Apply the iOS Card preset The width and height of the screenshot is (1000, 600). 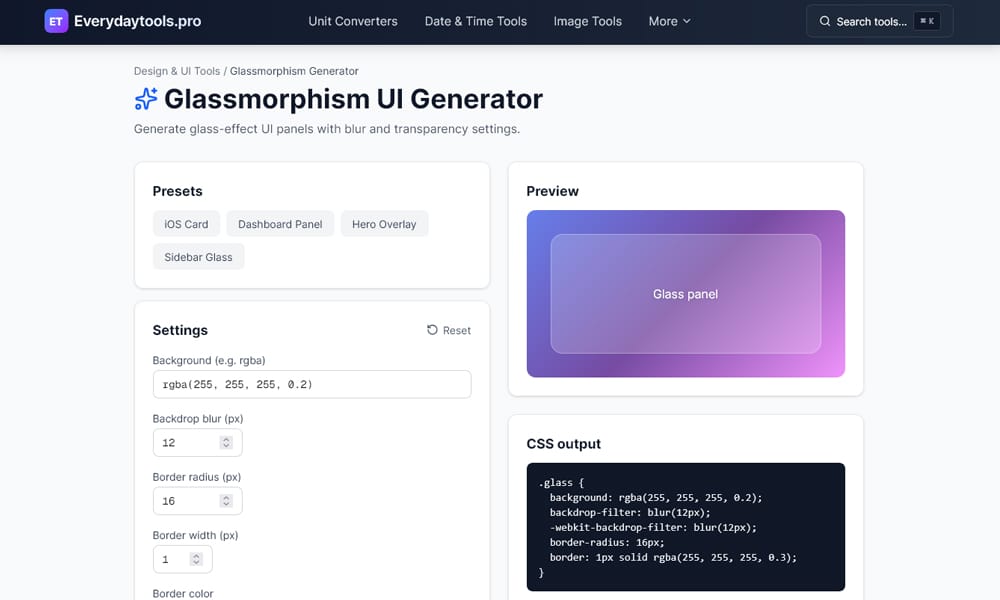pos(186,223)
